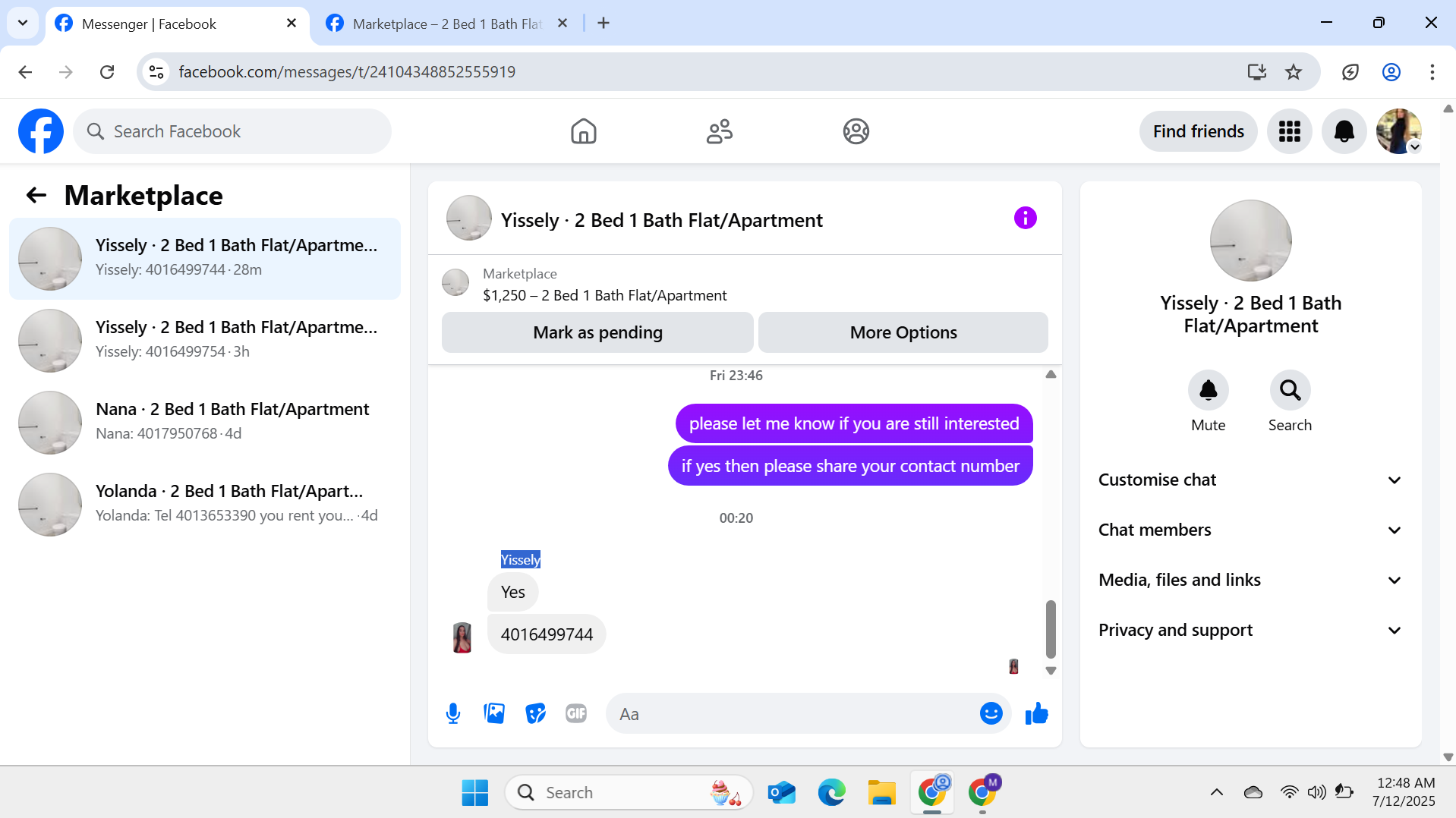Search in conversation magnifier button
Viewport: 1456px width, 818px height.
pyautogui.click(x=1290, y=390)
